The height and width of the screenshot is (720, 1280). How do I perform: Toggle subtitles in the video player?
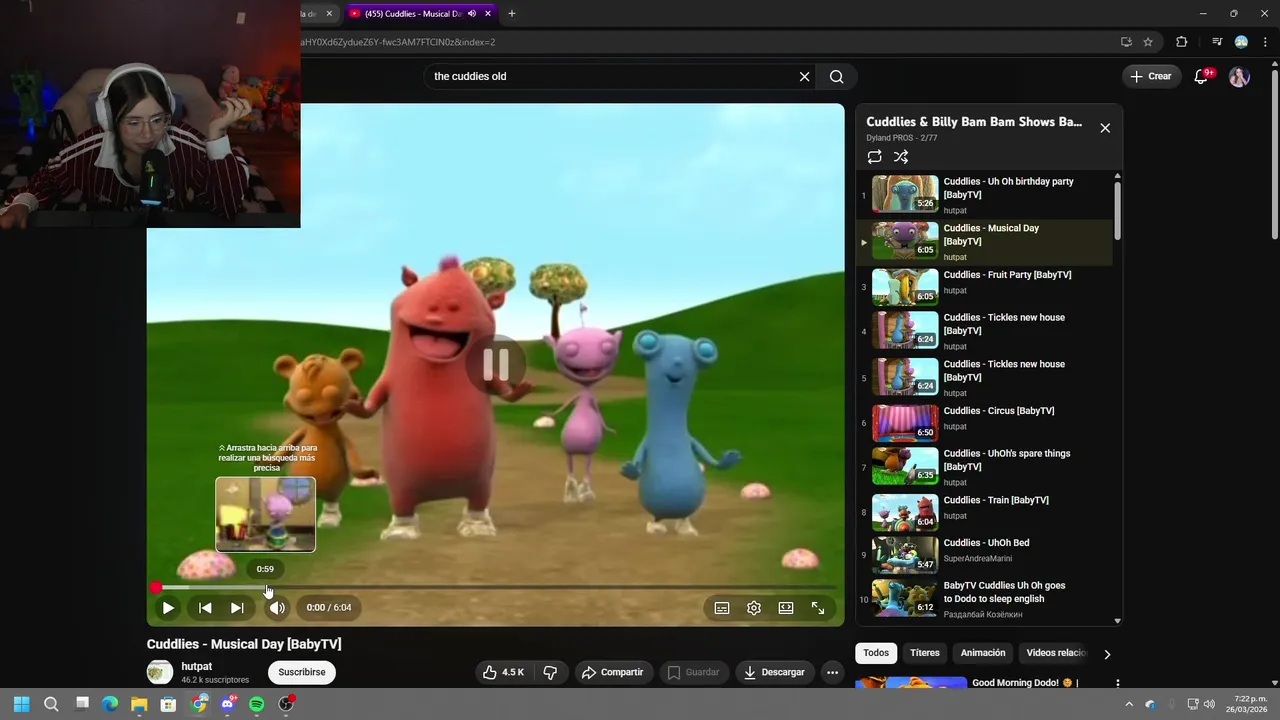tap(722, 608)
